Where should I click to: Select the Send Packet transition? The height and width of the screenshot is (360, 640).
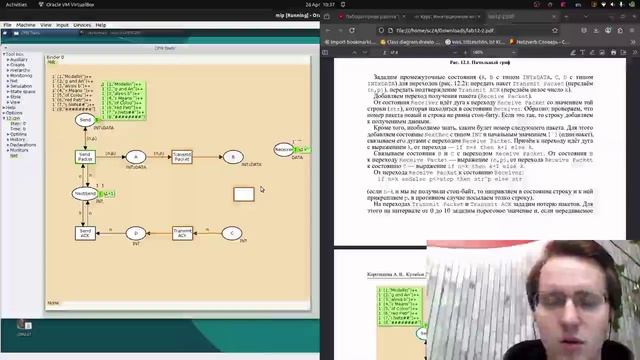[x=85, y=157]
